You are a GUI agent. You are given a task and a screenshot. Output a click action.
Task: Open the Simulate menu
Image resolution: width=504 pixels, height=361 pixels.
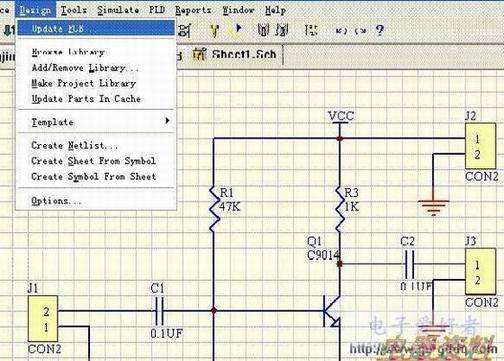coord(118,10)
